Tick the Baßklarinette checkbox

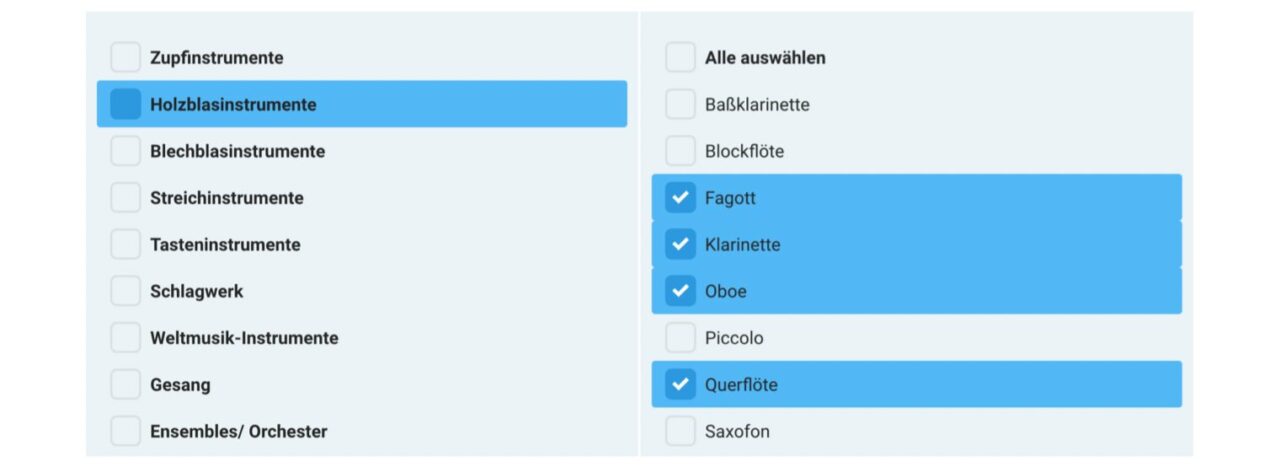point(680,104)
